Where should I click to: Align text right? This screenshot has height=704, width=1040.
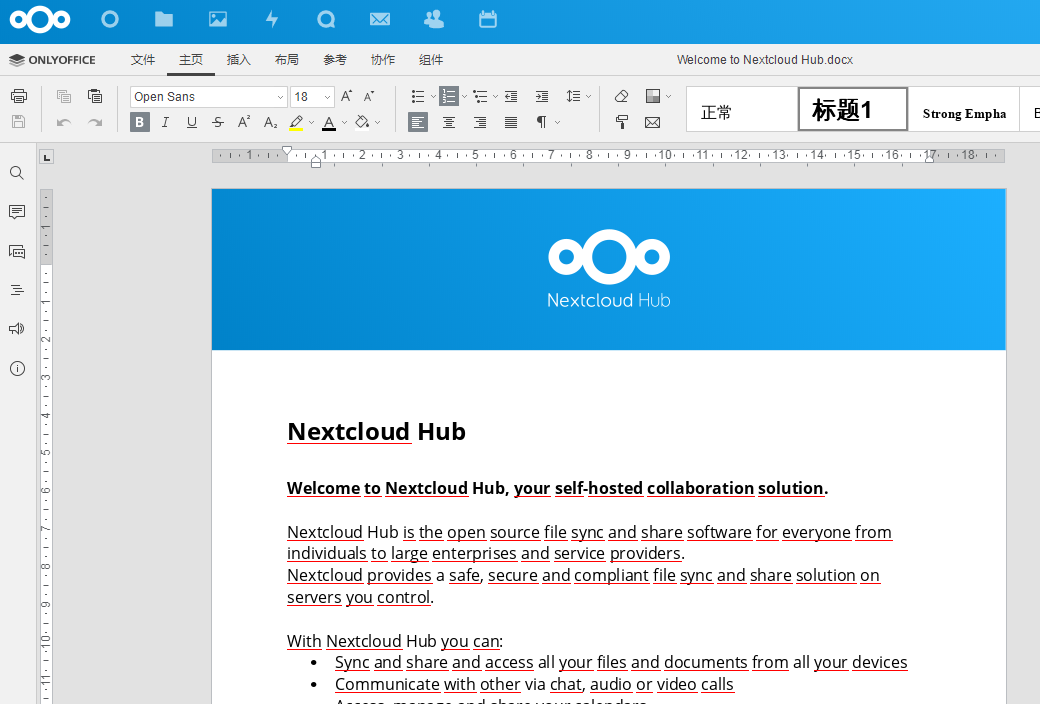480,122
